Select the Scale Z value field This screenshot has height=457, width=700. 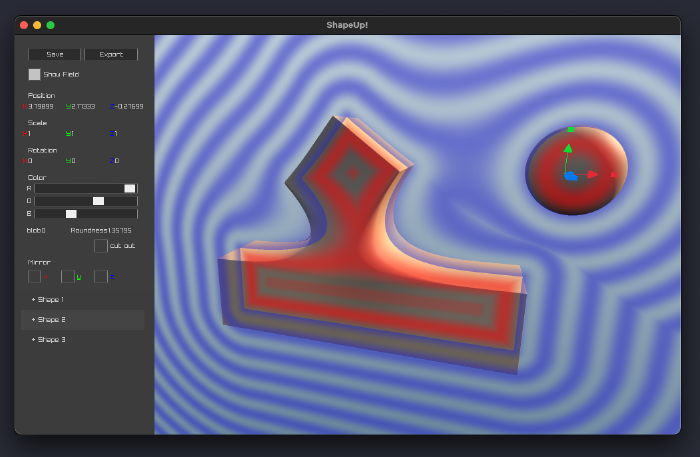click(x=114, y=134)
